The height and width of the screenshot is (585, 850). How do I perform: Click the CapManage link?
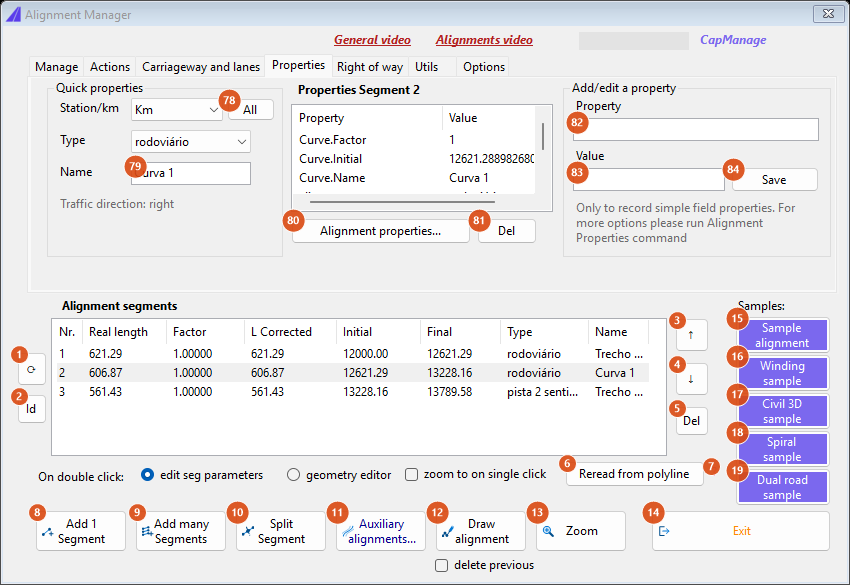(733, 40)
